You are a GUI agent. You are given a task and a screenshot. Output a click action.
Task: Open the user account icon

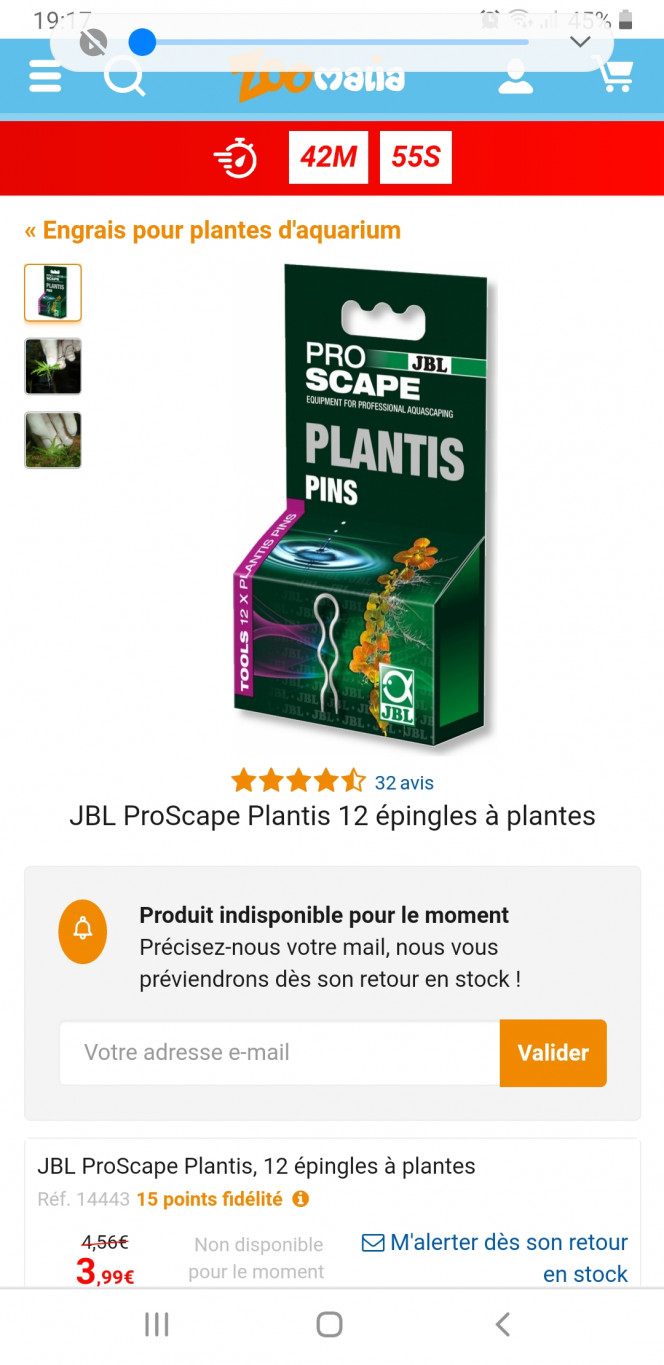click(x=516, y=76)
